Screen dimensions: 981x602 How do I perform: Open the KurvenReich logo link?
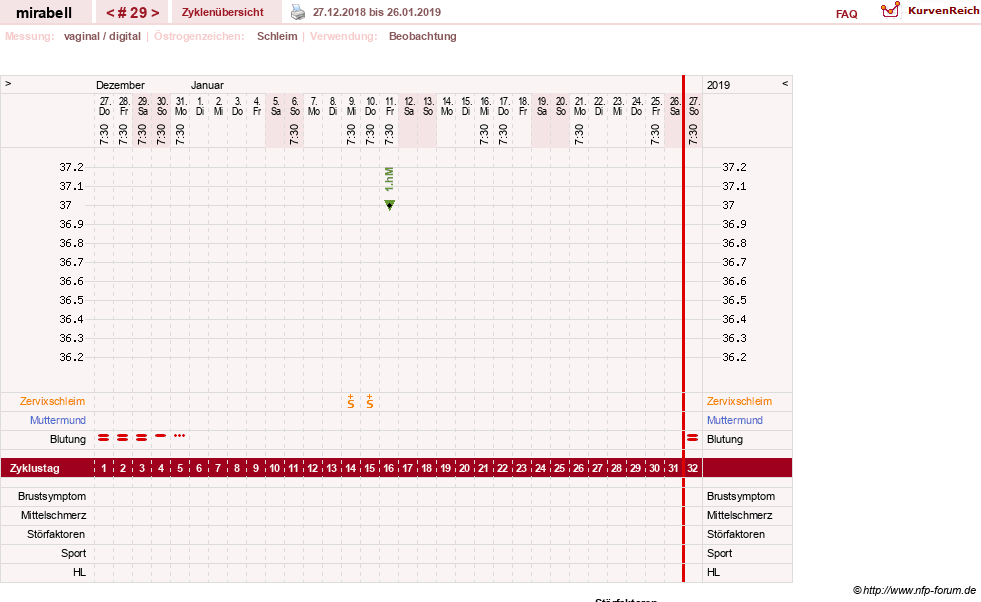click(929, 11)
